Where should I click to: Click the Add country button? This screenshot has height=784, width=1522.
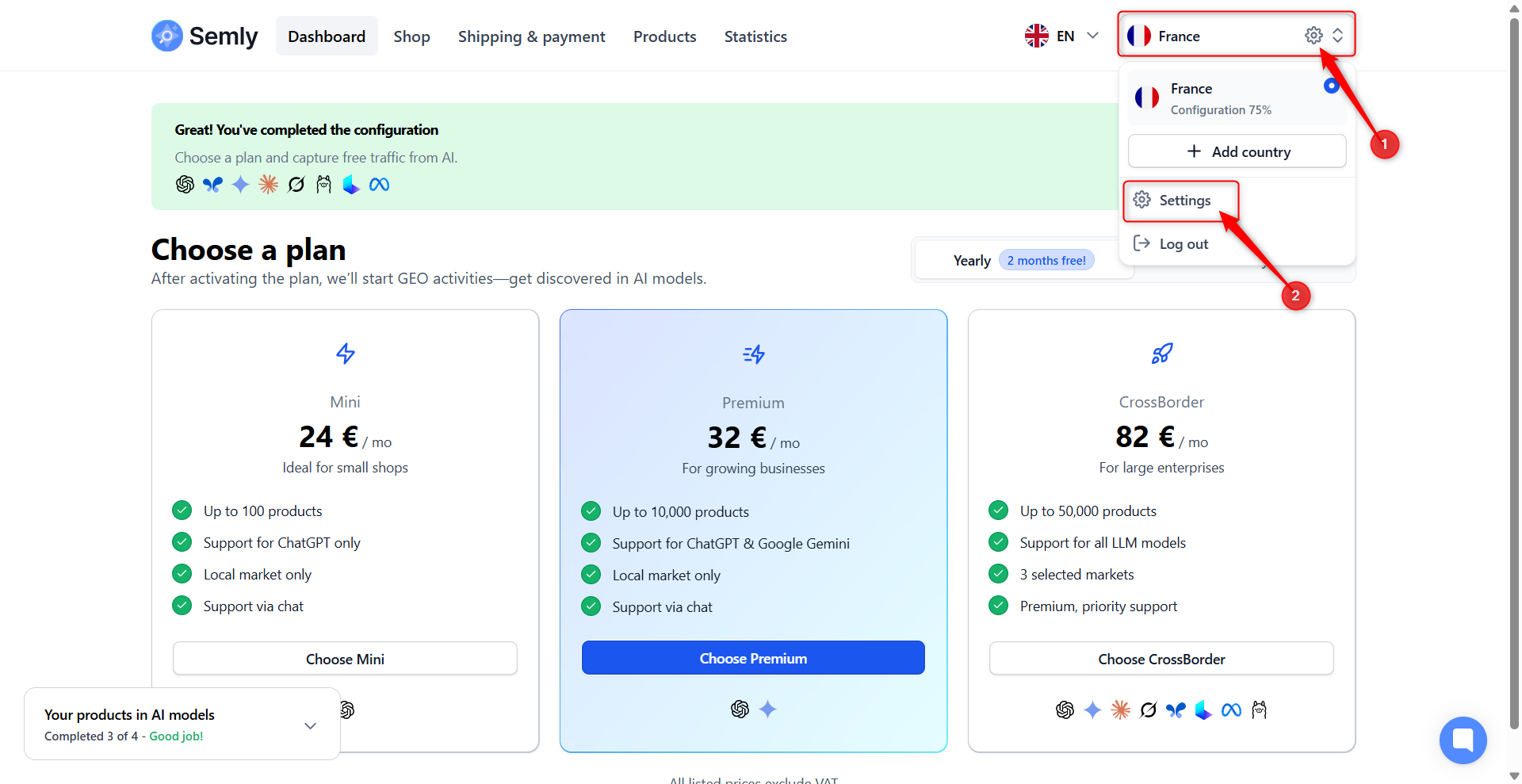(1237, 151)
